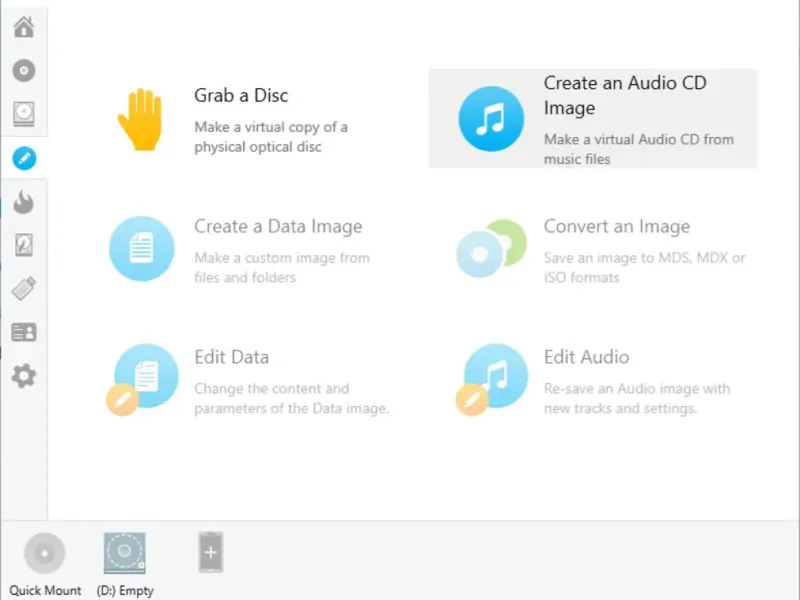
Task: Click the blue pencil image editor icon
Action: [23, 158]
